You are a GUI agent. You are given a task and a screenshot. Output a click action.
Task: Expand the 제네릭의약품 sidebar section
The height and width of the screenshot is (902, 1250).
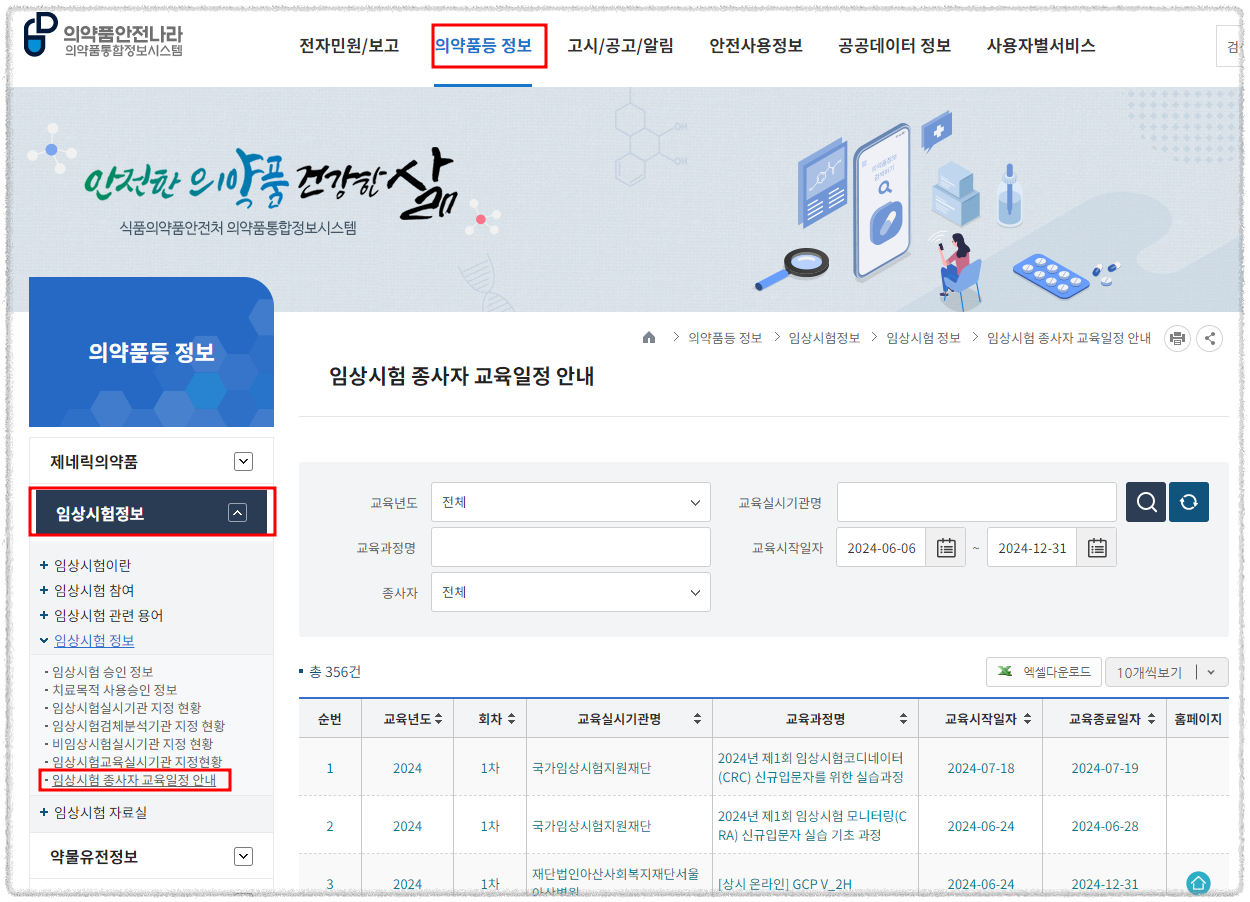click(x=243, y=461)
